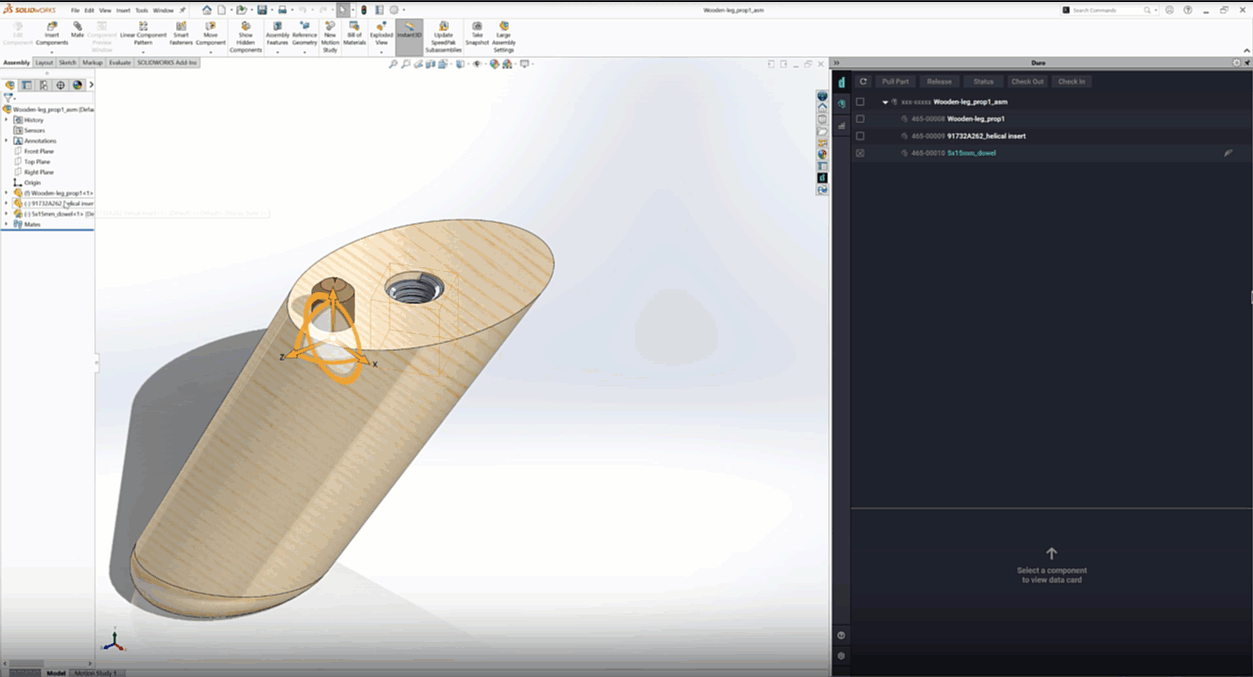Click the Print icon

(283, 9)
